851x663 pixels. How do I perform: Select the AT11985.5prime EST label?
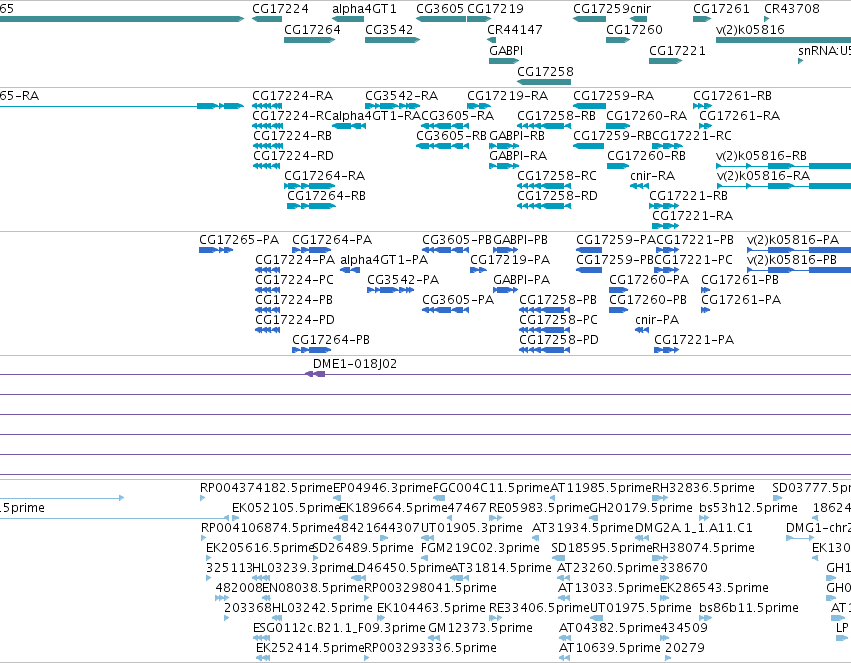pos(601,488)
